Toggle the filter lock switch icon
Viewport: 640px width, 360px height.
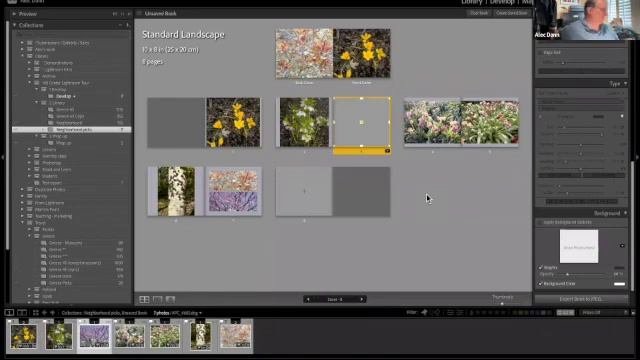pos(633,313)
